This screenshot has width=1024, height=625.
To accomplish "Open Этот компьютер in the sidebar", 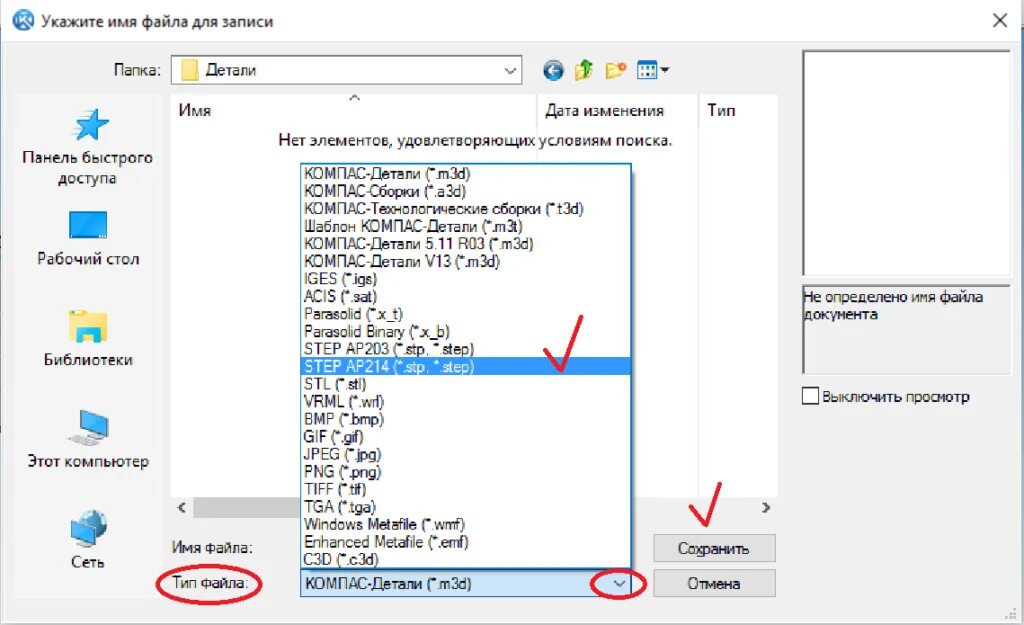I will coord(88,440).
